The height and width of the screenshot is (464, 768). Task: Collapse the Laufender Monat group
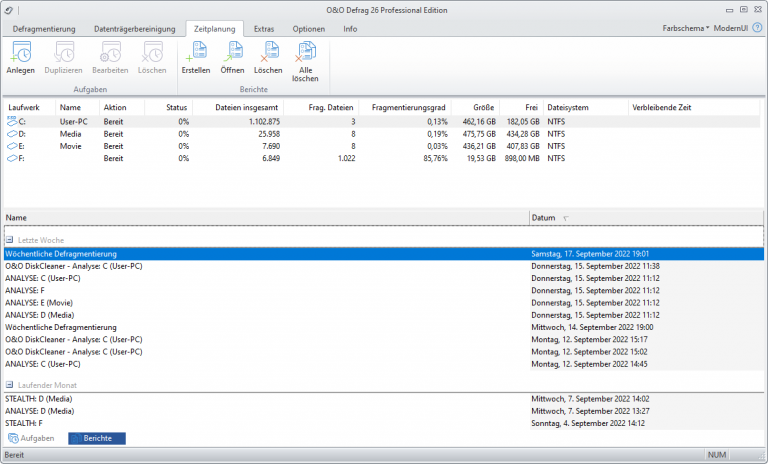[9, 384]
